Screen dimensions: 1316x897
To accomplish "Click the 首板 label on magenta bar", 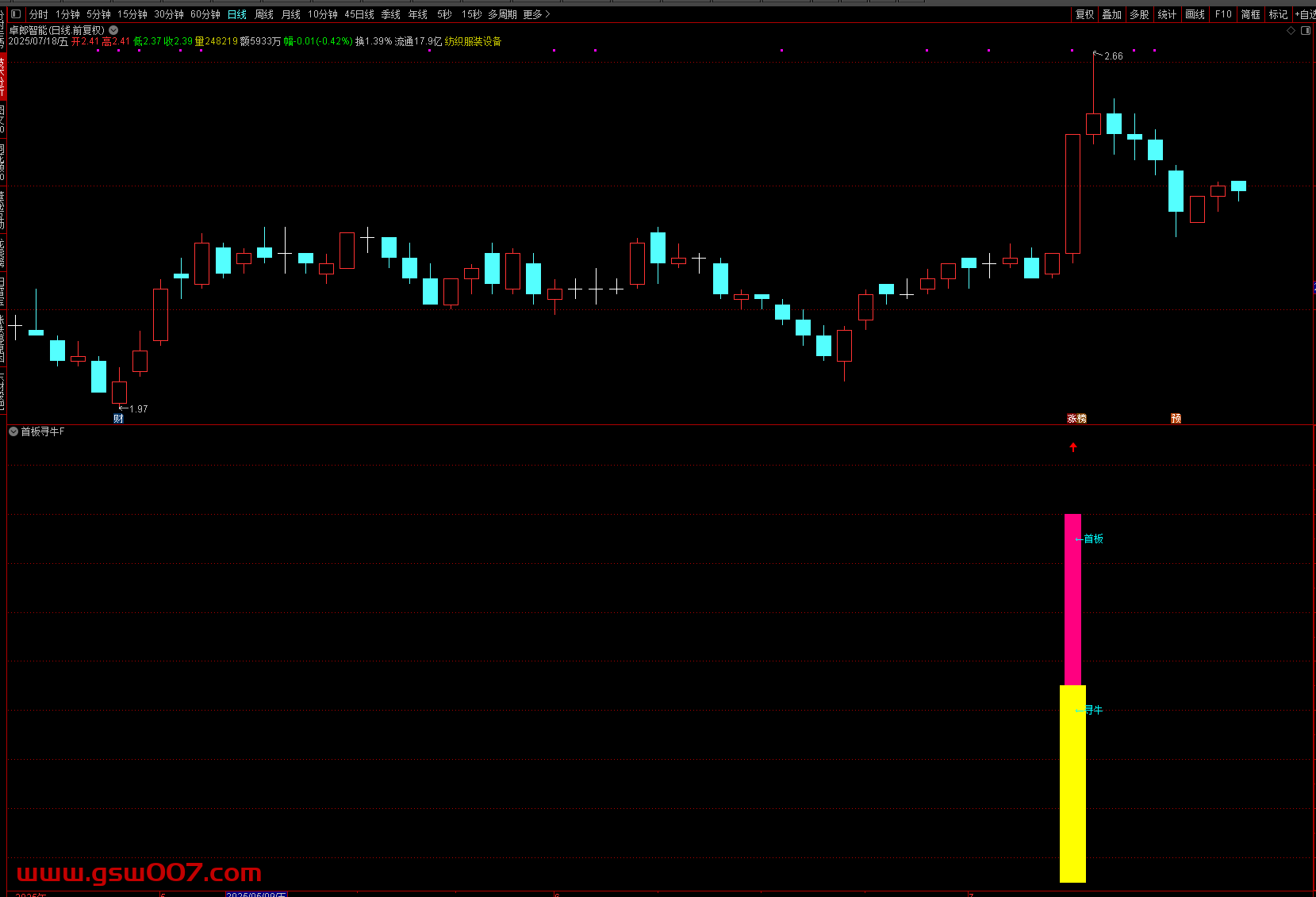I will pyautogui.click(x=1094, y=539).
